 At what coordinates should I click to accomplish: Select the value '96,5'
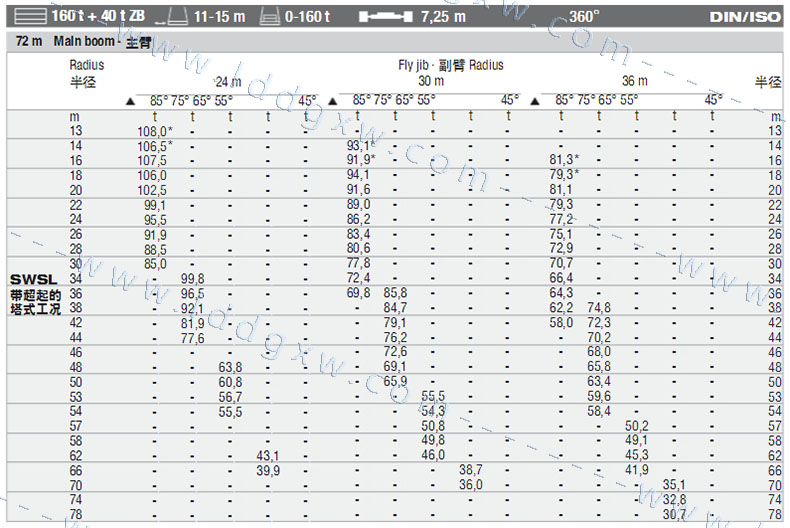tap(192, 294)
